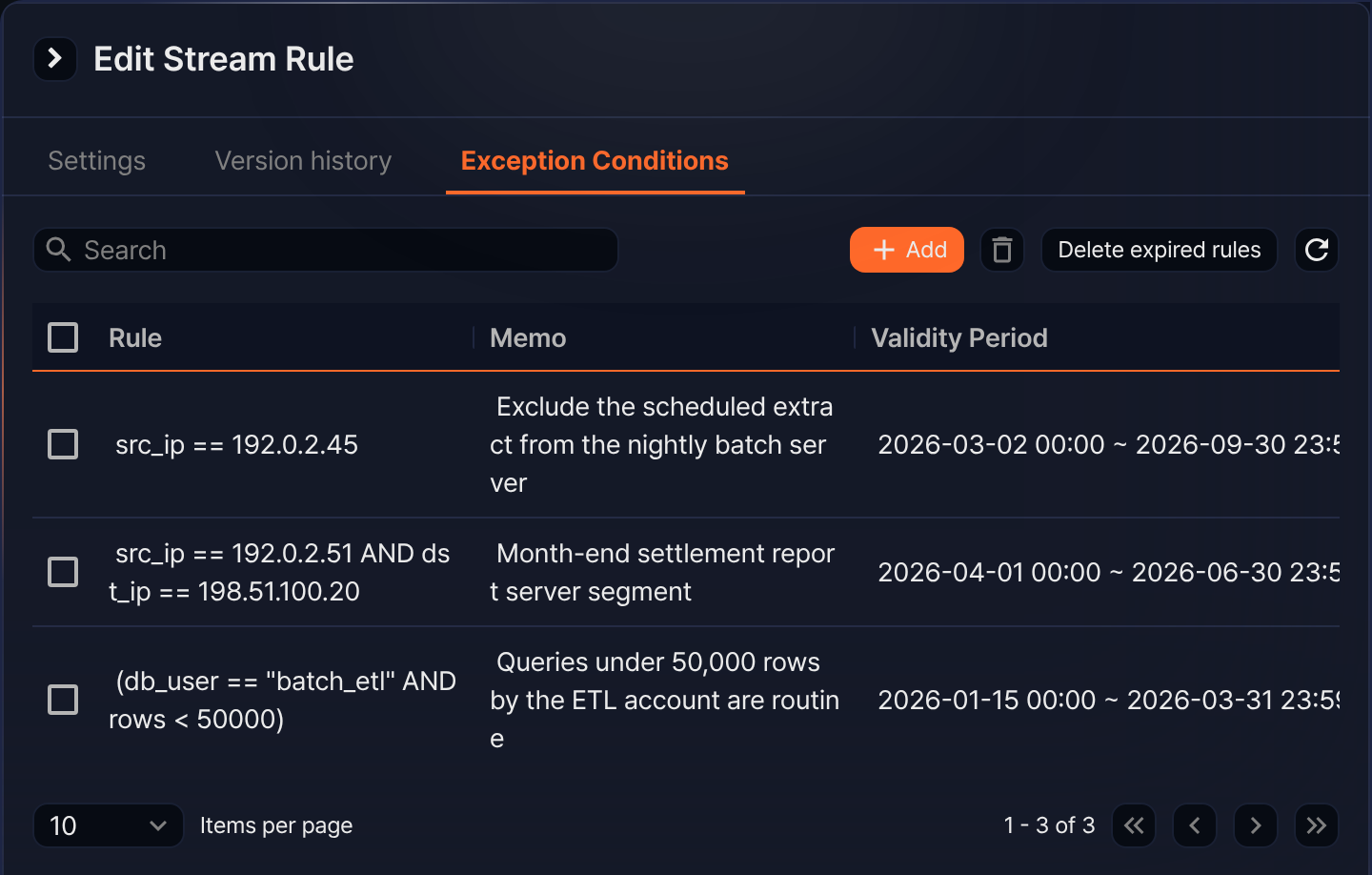The width and height of the screenshot is (1372, 875).
Task: Click the 1 - 3 of 3 pagination text
Action: 1049,825
